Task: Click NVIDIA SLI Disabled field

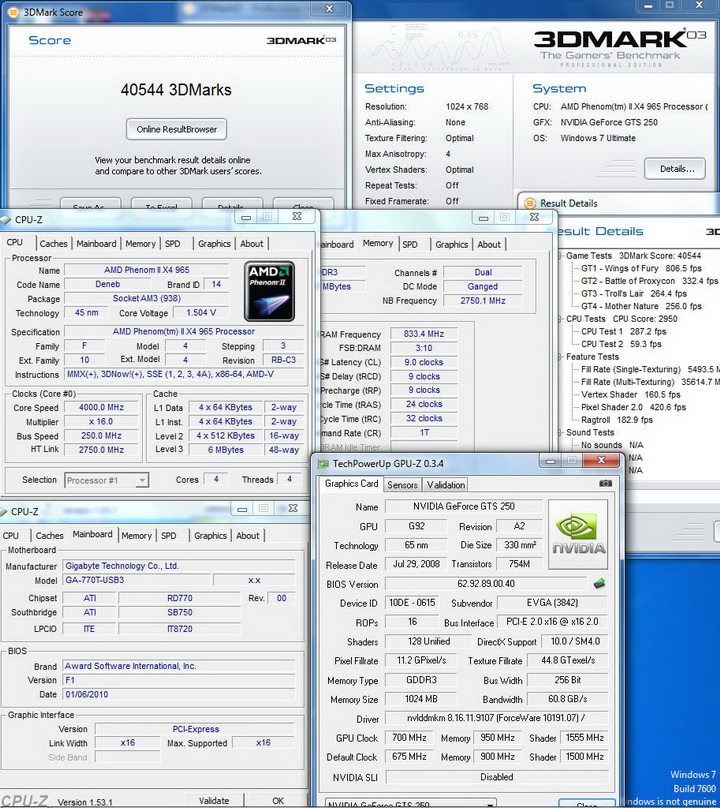Action: pyautogui.click(x=497, y=777)
